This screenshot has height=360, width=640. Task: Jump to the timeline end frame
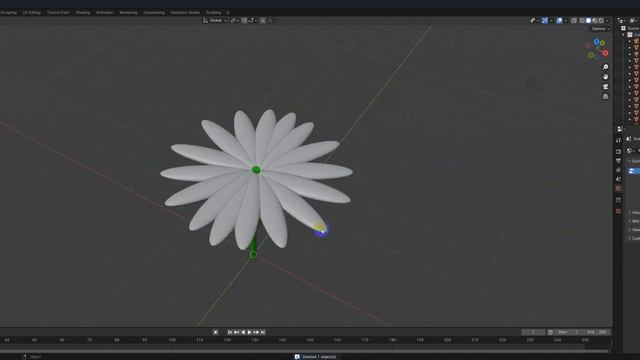click(262, 332)
